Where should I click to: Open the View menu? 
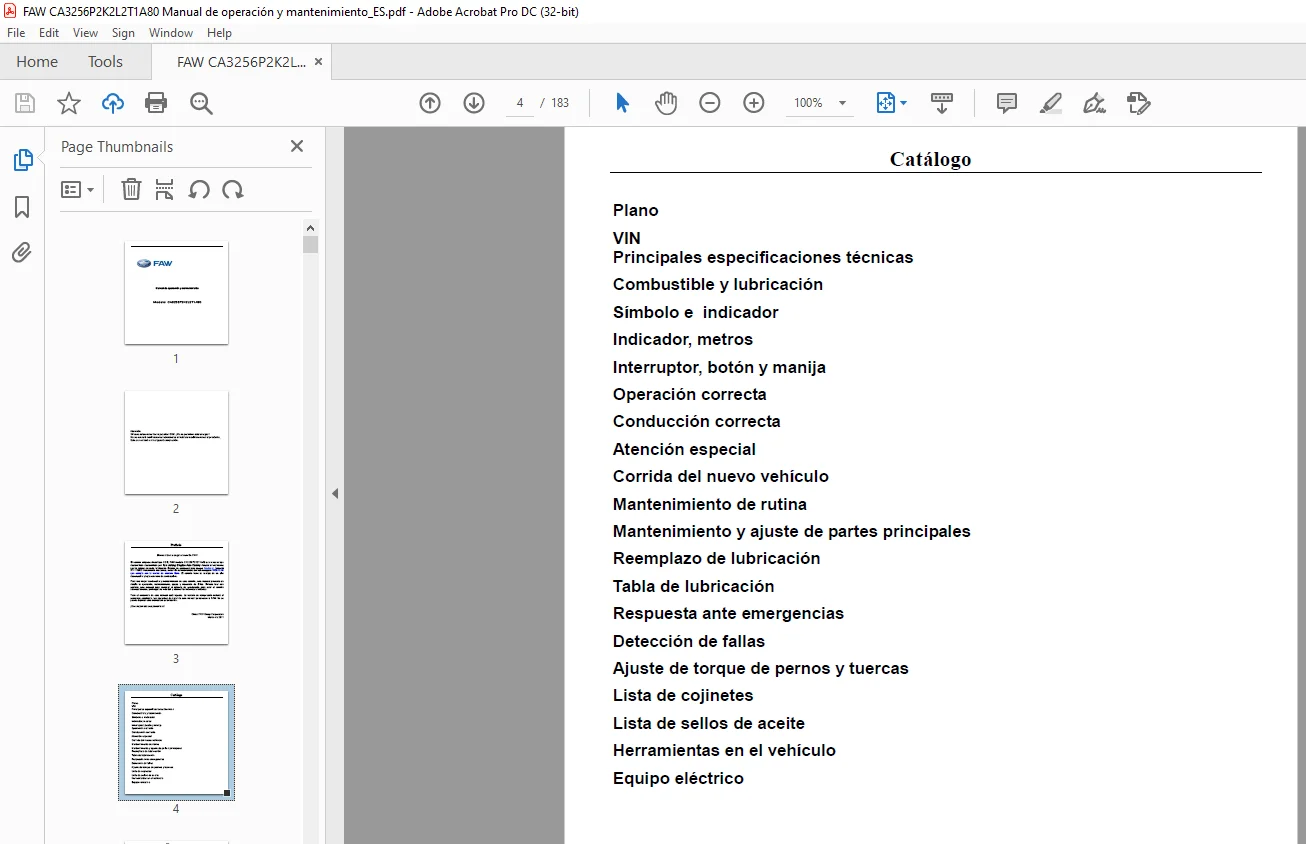(85, 33)
